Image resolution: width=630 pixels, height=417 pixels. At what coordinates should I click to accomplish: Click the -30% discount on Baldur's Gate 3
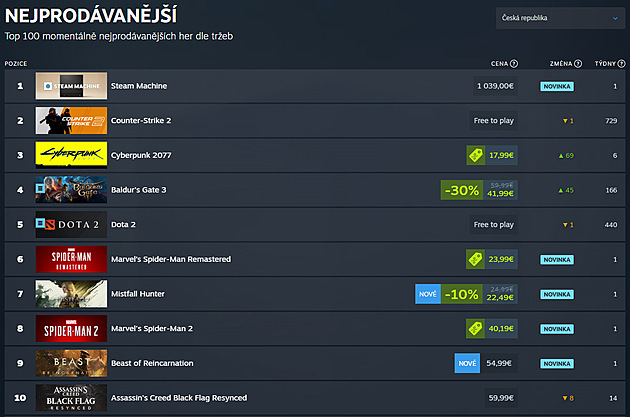click(x=462, y=190)
